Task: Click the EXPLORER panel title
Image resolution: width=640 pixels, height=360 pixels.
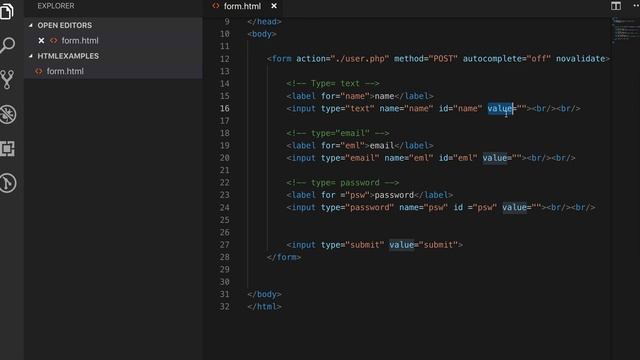Action: pos(56,6)
